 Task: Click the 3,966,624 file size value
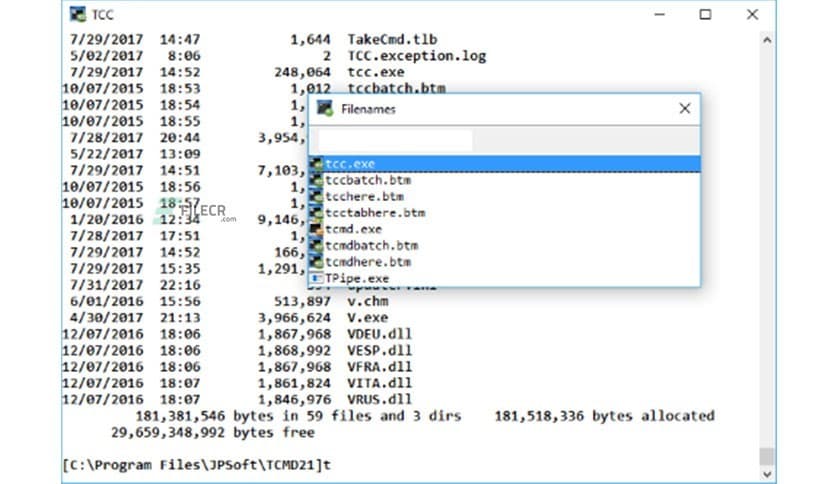294,318
